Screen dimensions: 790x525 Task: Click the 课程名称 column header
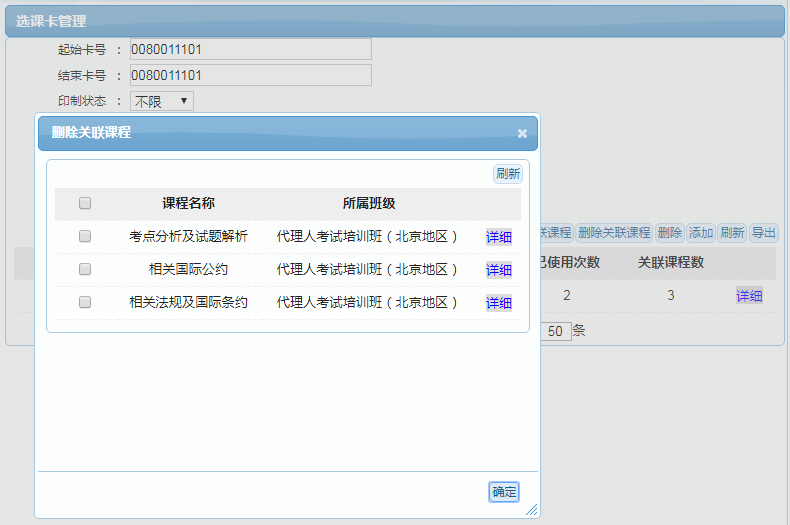188,203
